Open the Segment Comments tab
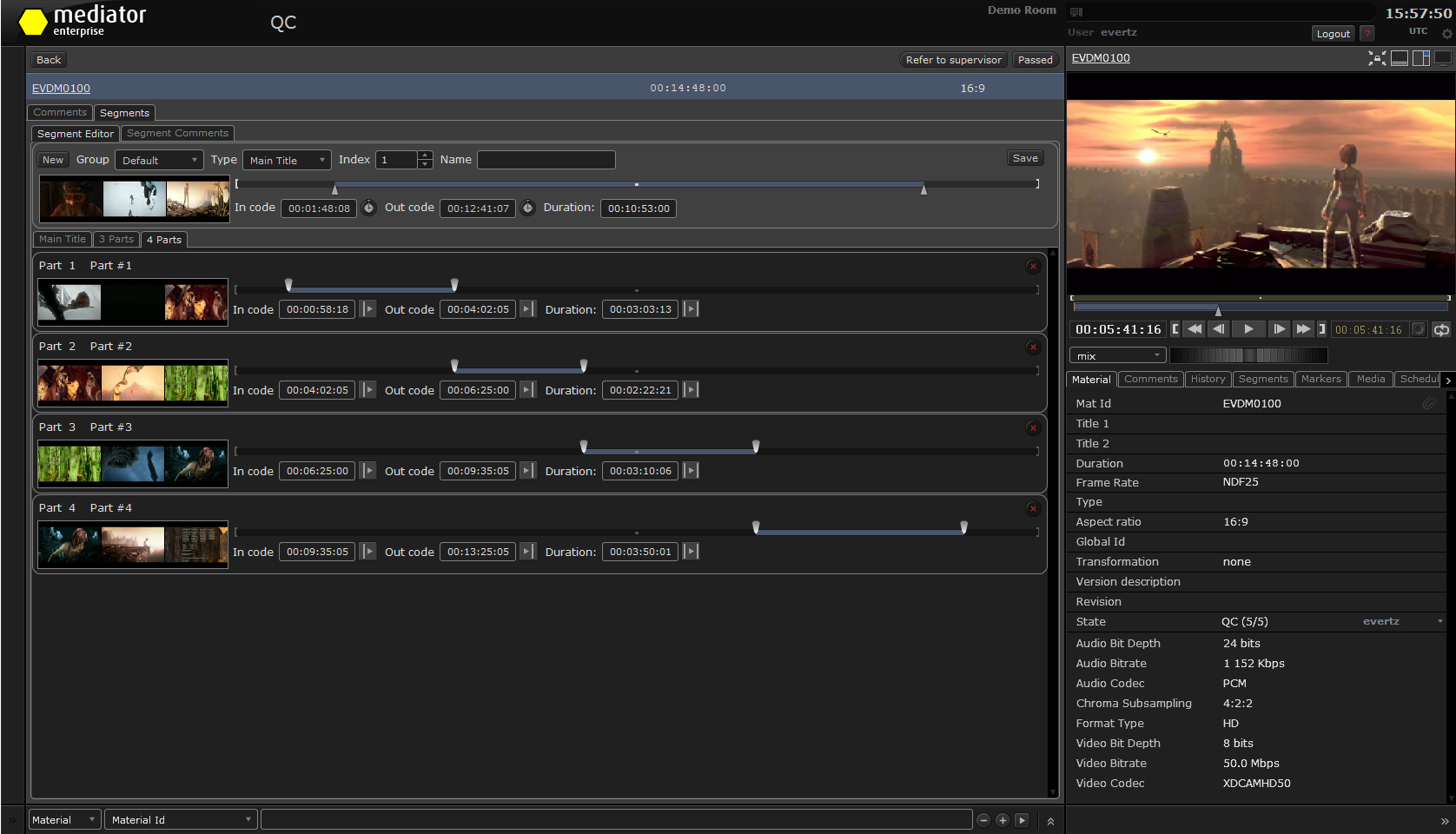The width and height of the screenshot is (1456, 834). point(177,134)
